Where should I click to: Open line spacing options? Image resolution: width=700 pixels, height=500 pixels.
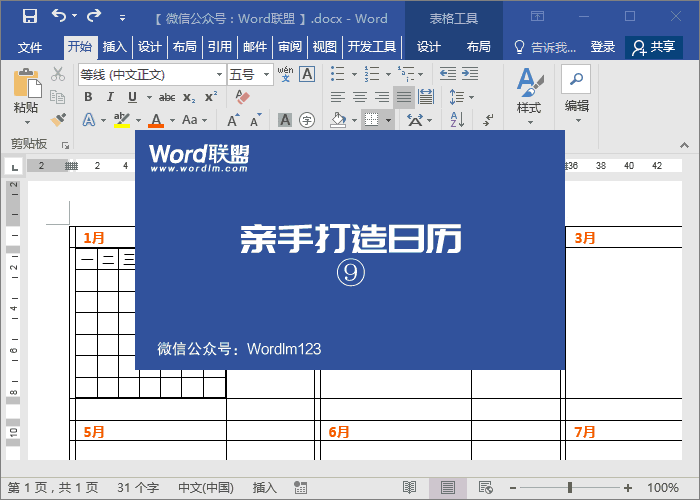461,97
